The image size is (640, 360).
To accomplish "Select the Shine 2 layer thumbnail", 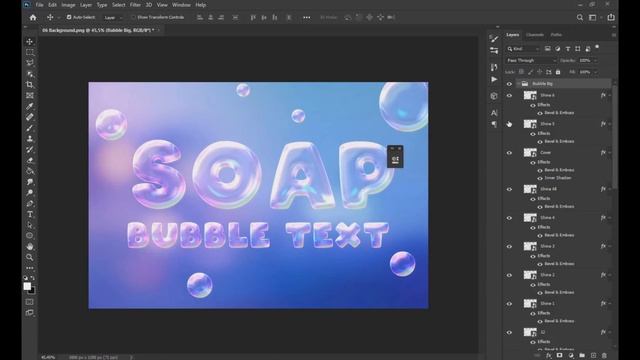I will pos(530,275).
